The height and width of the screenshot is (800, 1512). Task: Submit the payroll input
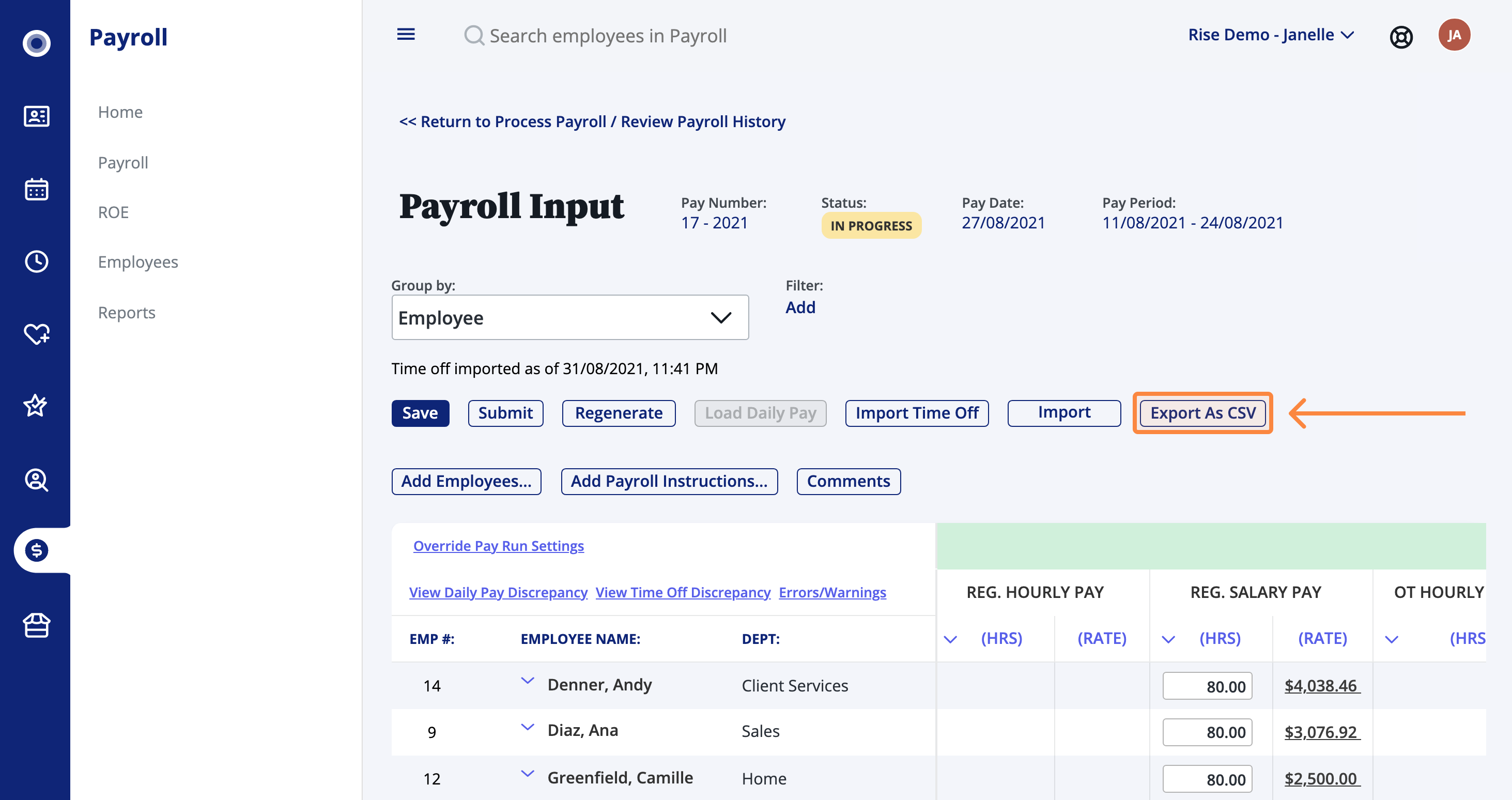pos(505,412)
